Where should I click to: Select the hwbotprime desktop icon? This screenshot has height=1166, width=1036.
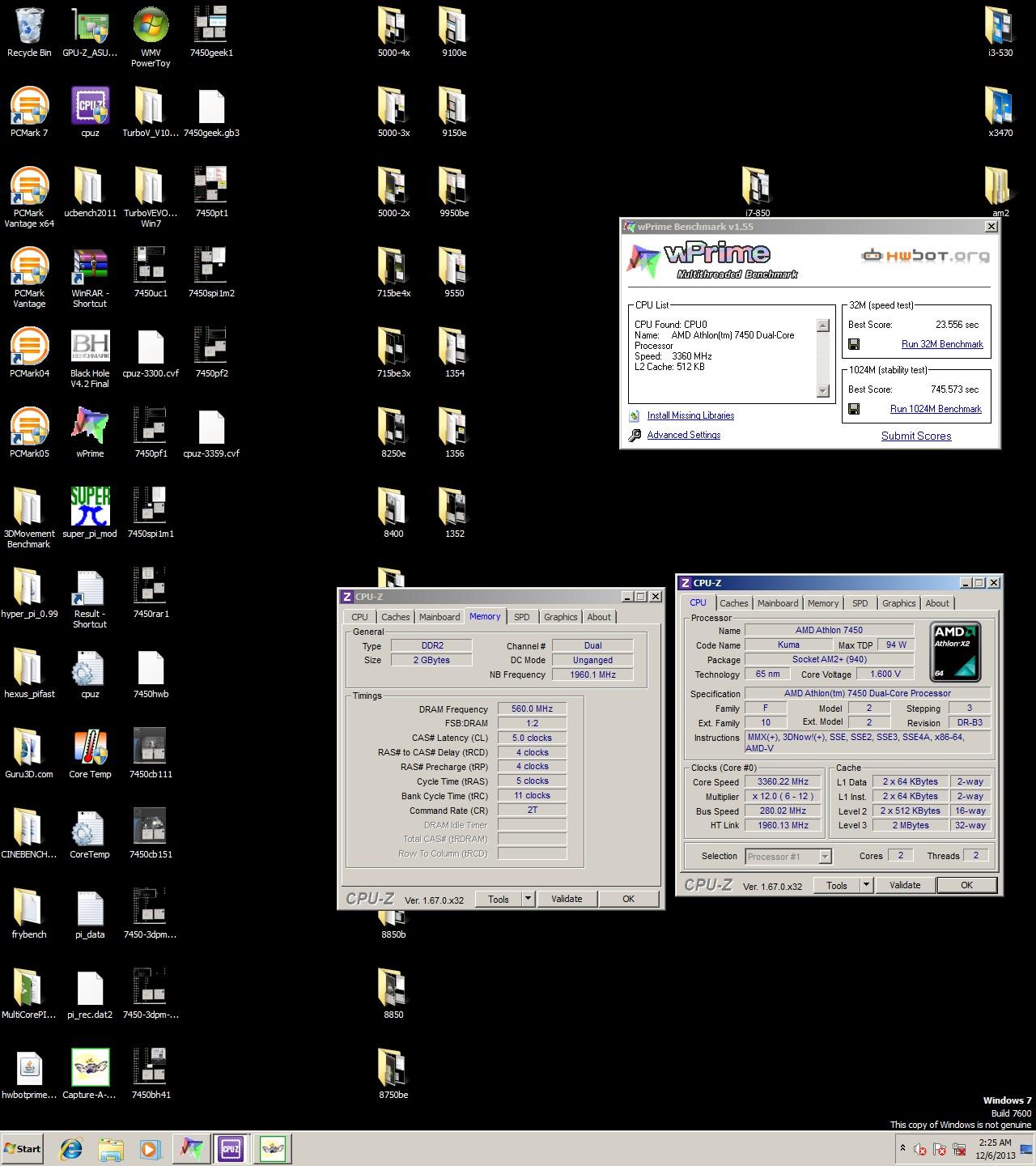(x=29, y=1074)
